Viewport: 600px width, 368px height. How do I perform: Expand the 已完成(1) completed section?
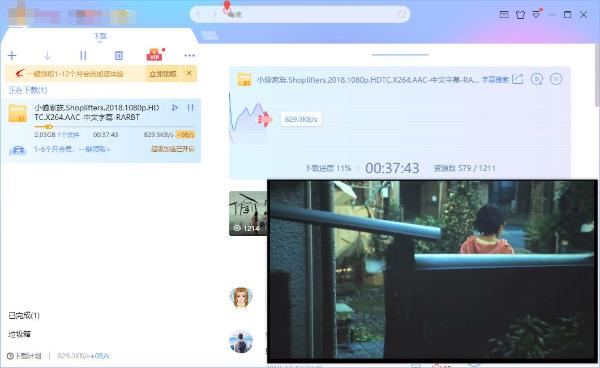pos(24,316)
